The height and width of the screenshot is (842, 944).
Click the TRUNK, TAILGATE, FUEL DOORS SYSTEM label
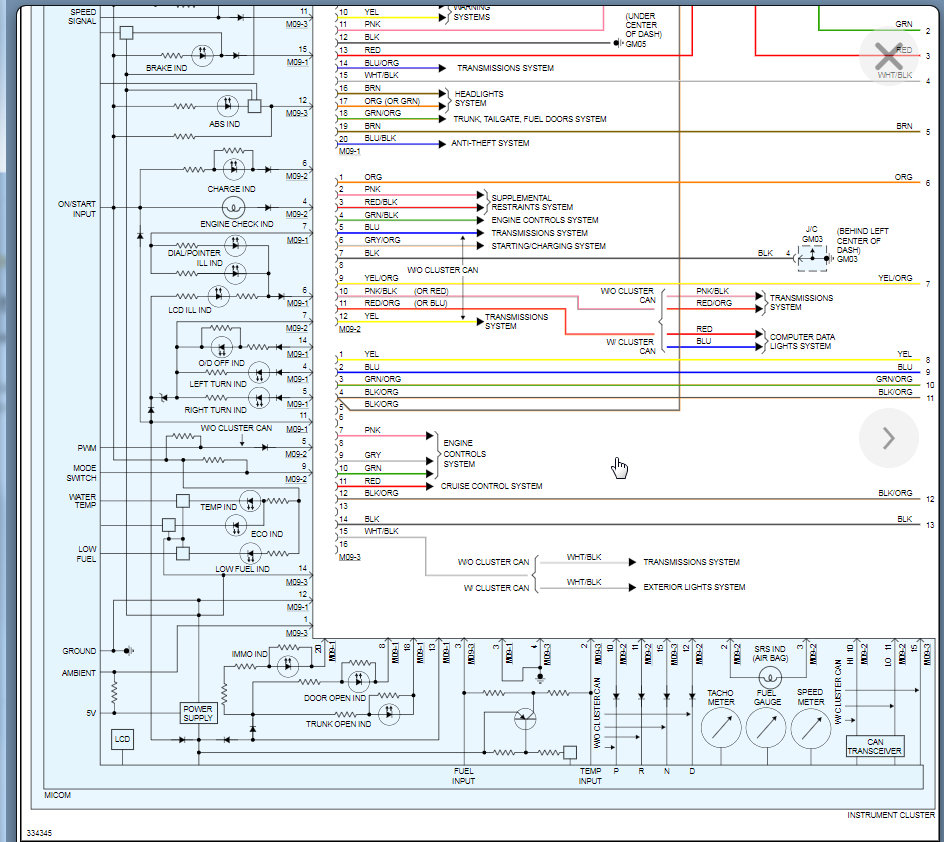(x=530, y=119)
